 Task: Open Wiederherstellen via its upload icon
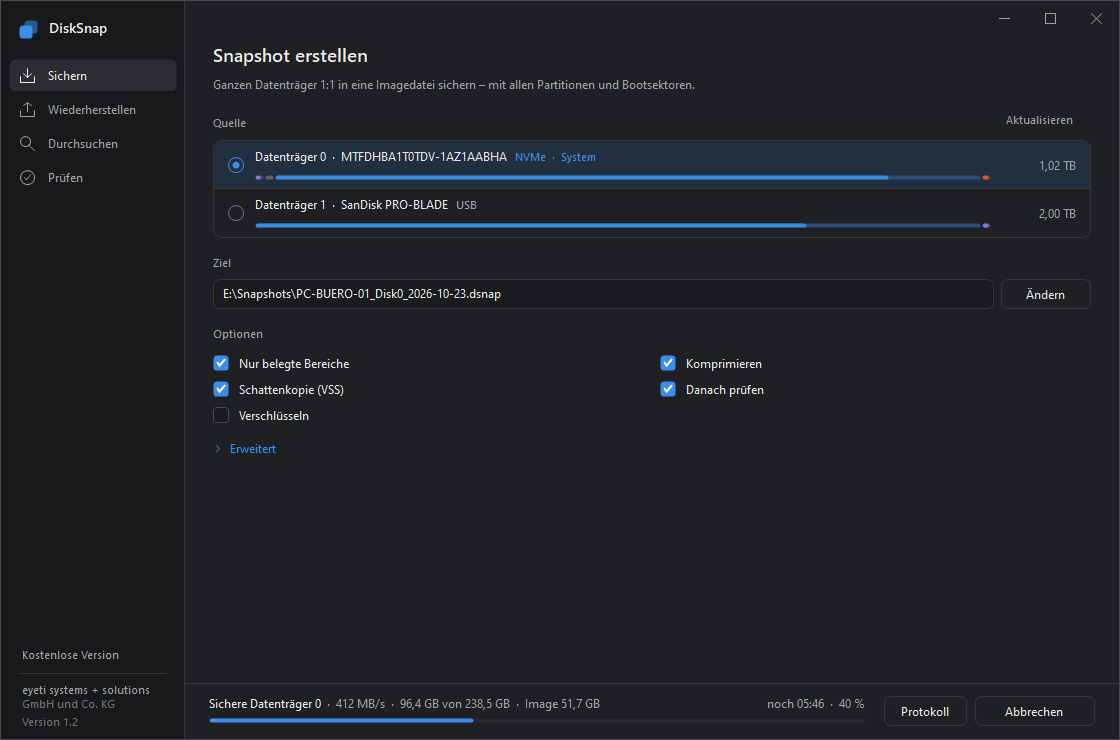(x=27, y=109)
